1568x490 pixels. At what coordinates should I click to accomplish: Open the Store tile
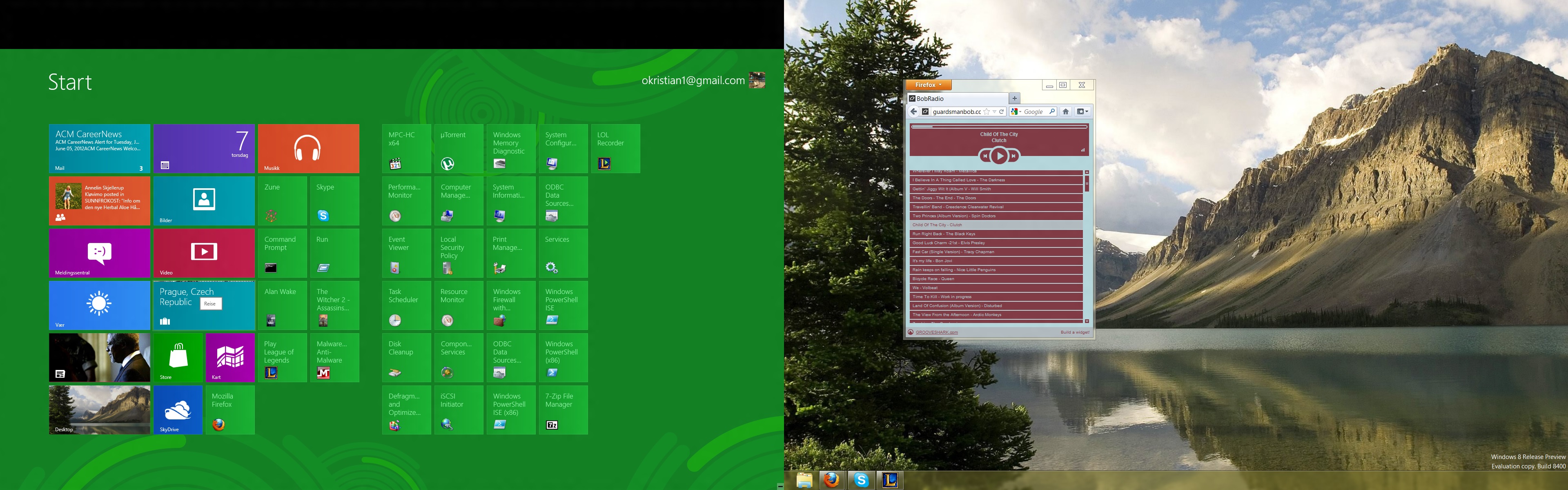pyautogui.click(x=178, y=358)
